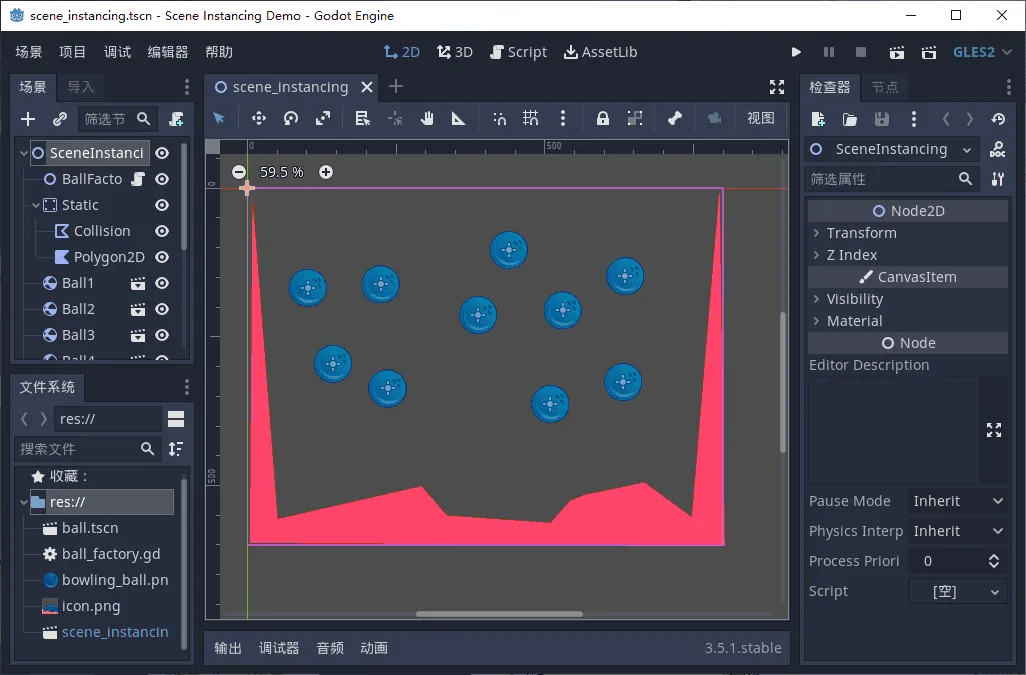Open the GLES2 renderer dropdown
Screen dimensions: 1026x675
[982, 52]
